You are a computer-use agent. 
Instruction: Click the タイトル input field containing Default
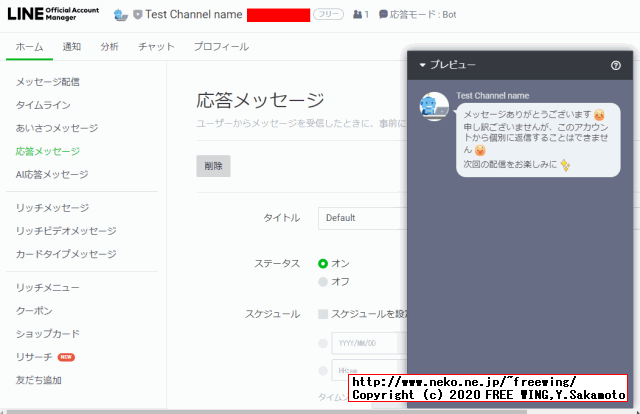[x=363, y=218]
